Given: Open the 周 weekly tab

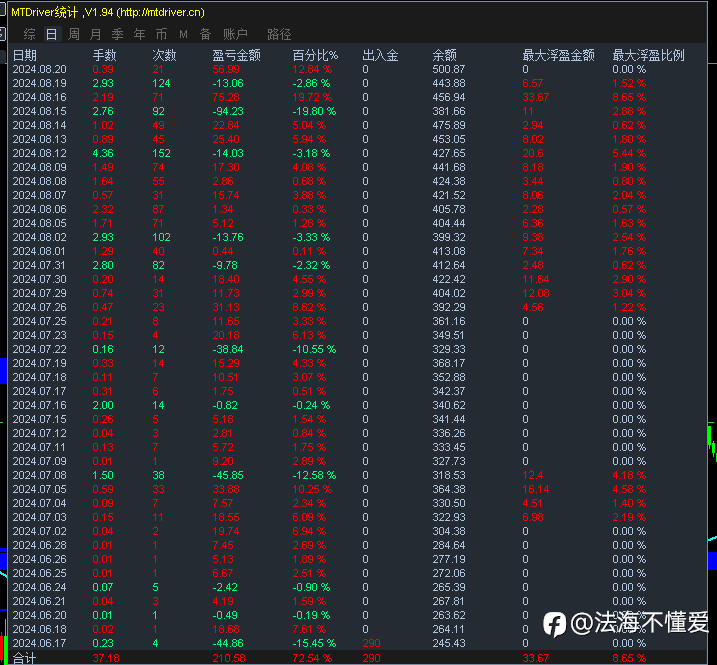Looking at the screenshot, I should click(x=74, y=34).
